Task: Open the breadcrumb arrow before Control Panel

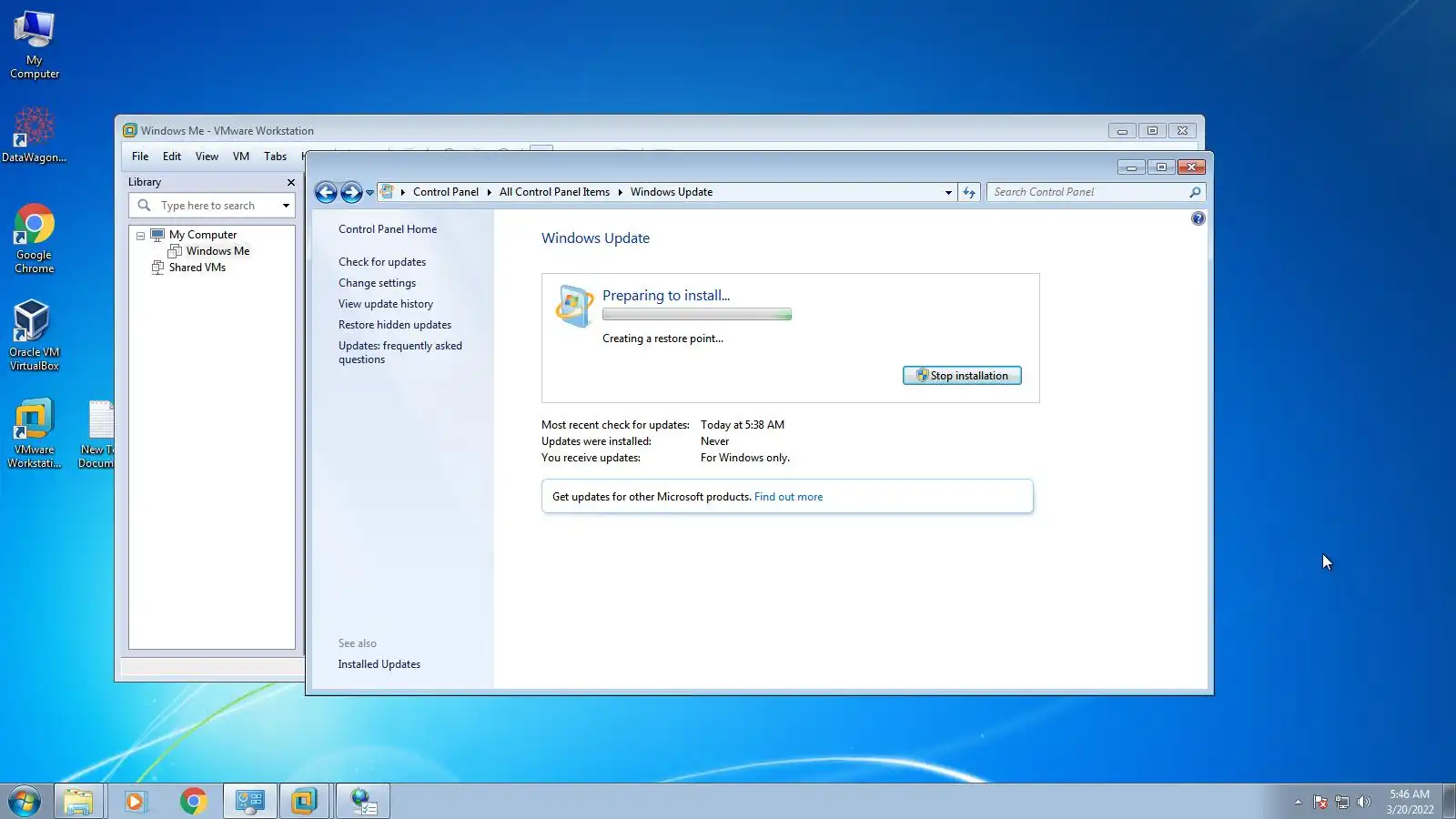Action: coord(402,192)
